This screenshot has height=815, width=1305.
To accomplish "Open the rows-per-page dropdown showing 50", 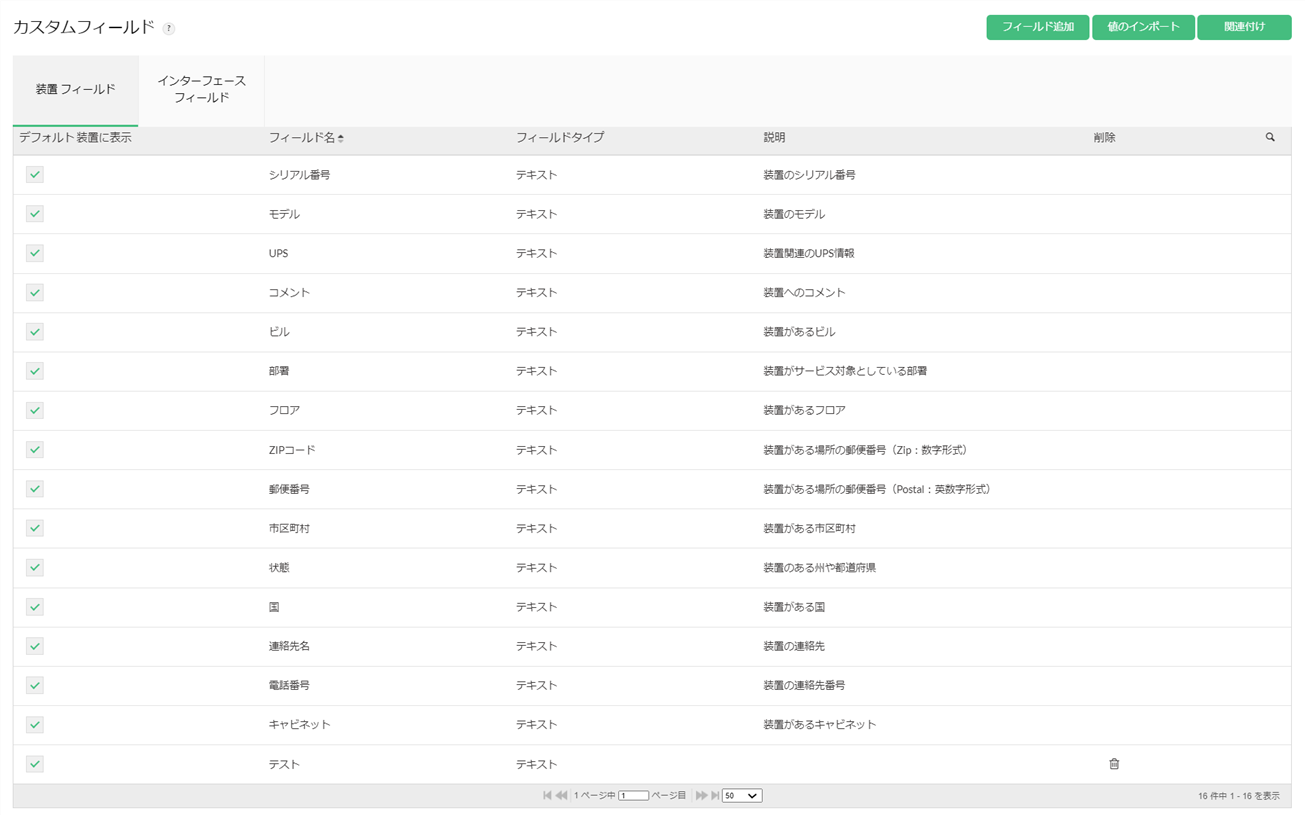I will point(741,796).
